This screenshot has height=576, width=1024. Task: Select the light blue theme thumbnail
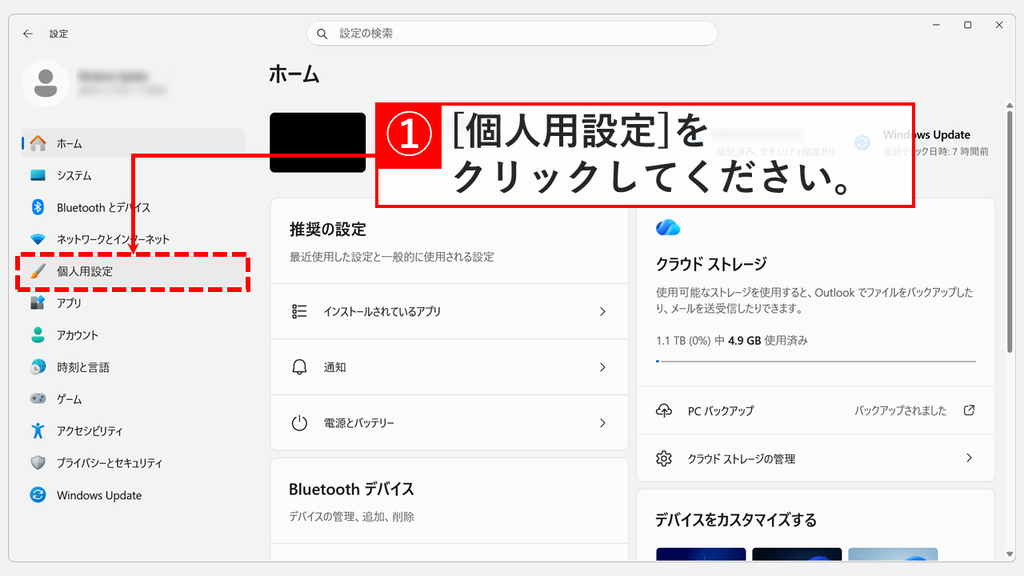tap(893, 554)
